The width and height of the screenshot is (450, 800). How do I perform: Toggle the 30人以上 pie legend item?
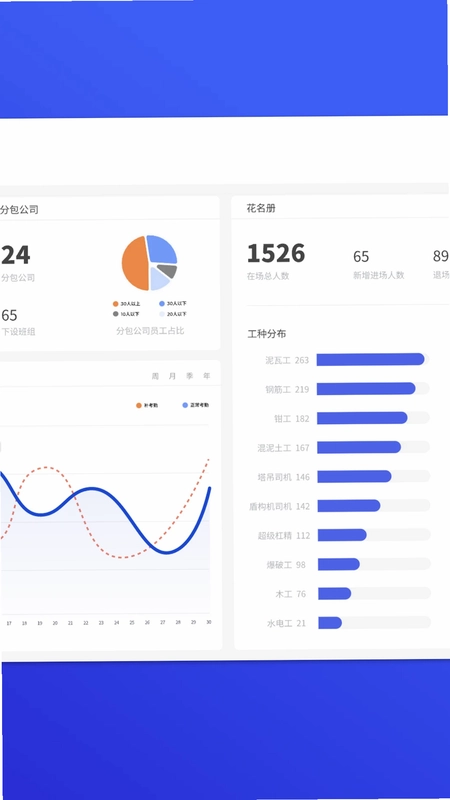[x=126, y=304]
